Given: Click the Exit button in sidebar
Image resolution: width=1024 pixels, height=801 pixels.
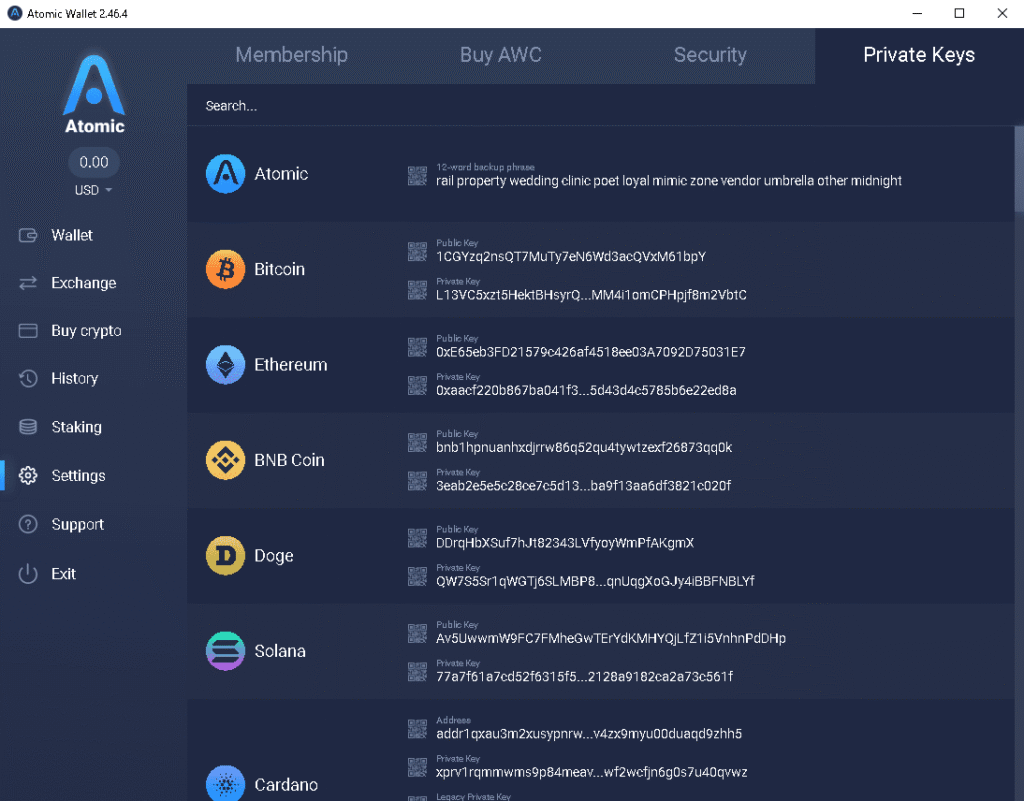Looking at the screenshot, I should click(x=63, y=574).
